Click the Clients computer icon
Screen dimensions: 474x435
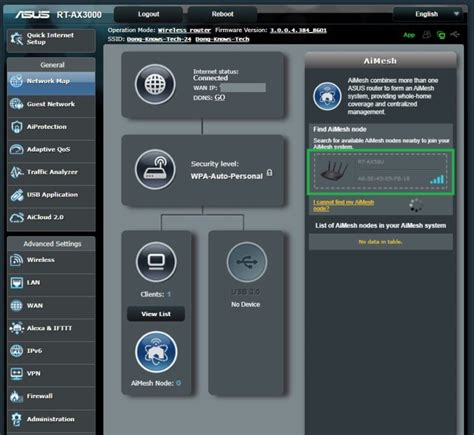coord(156,262)
